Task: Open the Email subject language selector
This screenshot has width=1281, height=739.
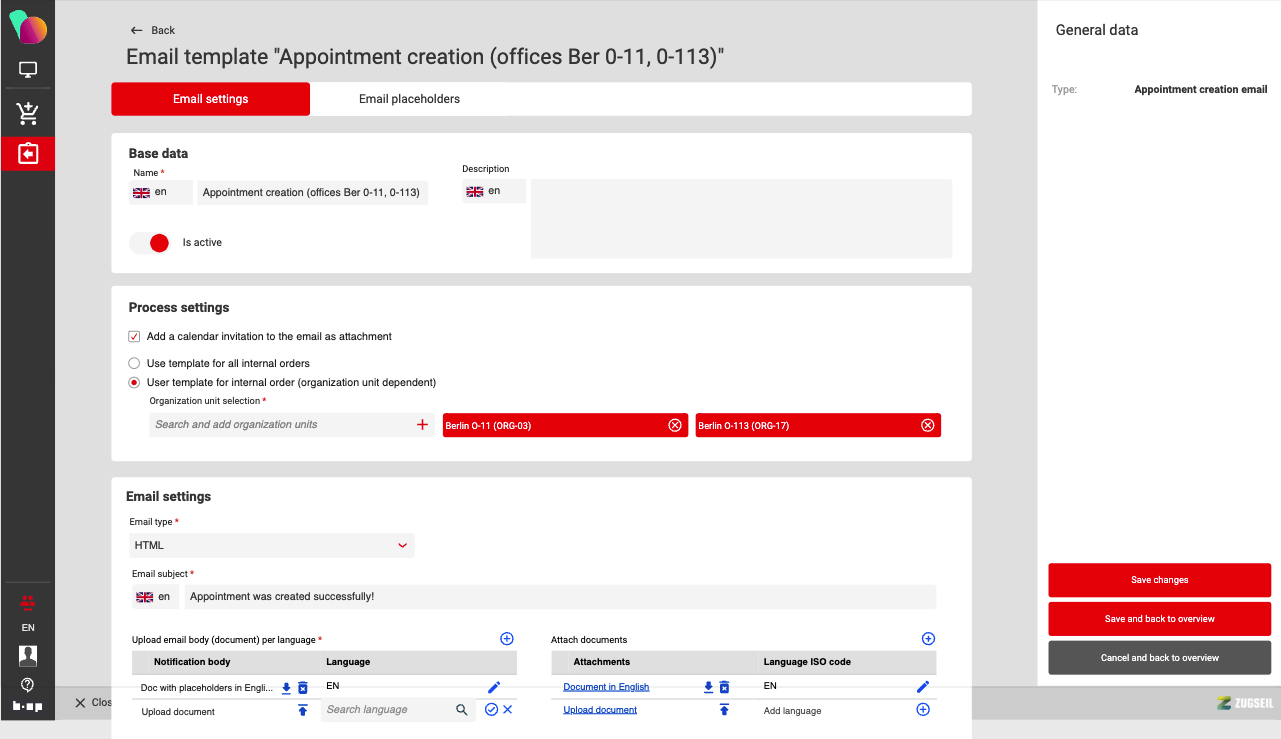Action: [155, 597]
